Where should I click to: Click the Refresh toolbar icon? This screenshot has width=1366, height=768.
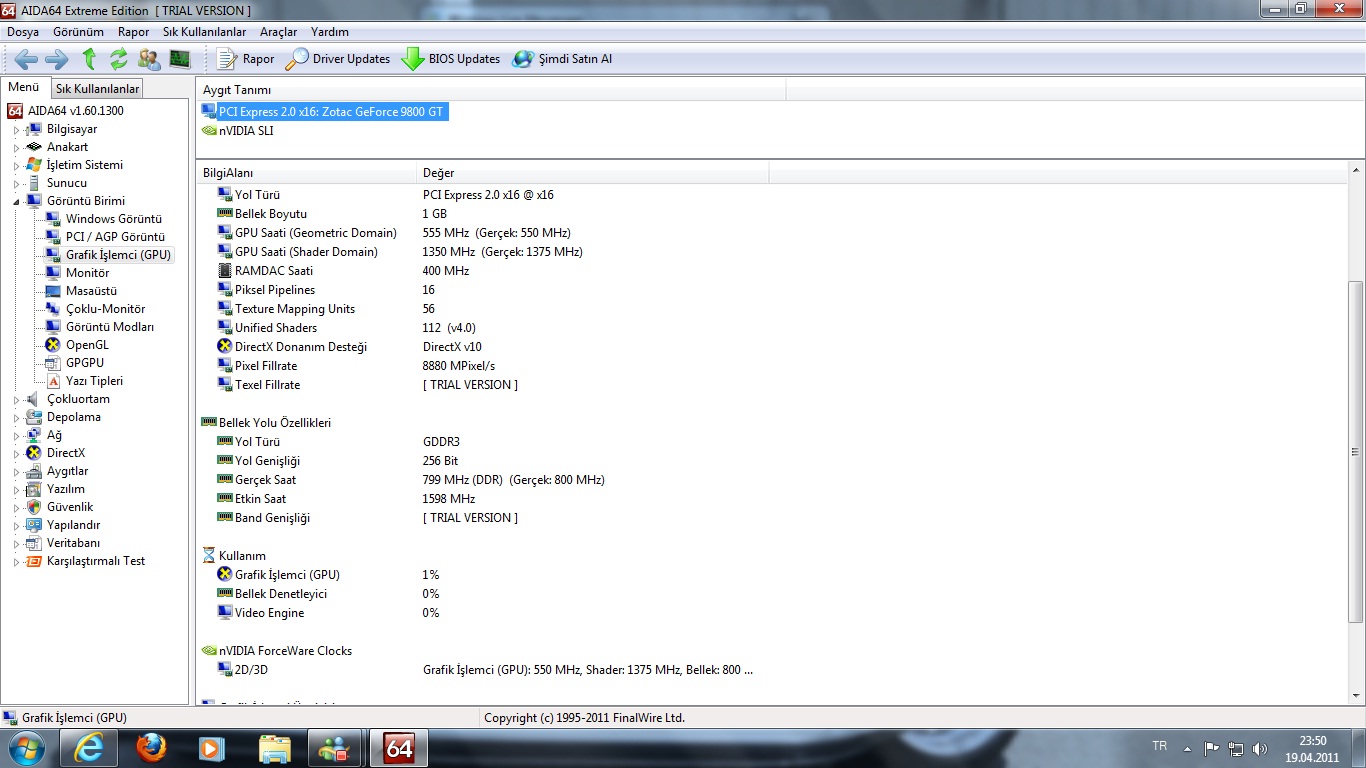coord(119,59)
